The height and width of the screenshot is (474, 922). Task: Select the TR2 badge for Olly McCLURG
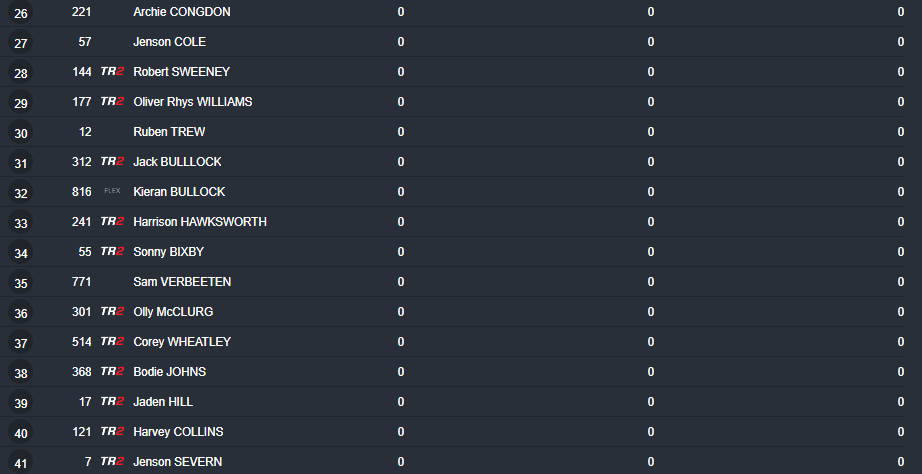click(112, 312)
